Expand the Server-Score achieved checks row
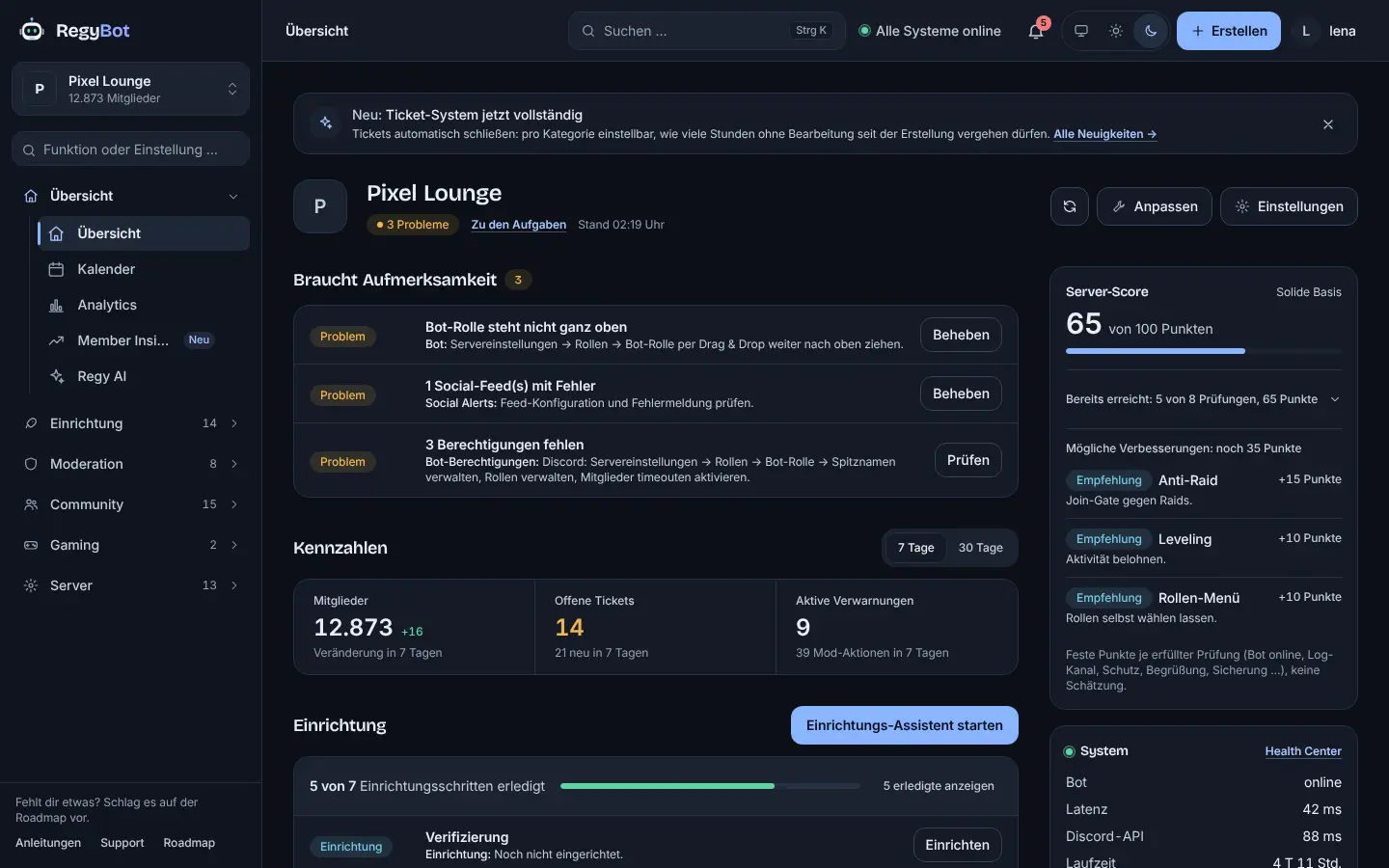 click(1204, 399)
